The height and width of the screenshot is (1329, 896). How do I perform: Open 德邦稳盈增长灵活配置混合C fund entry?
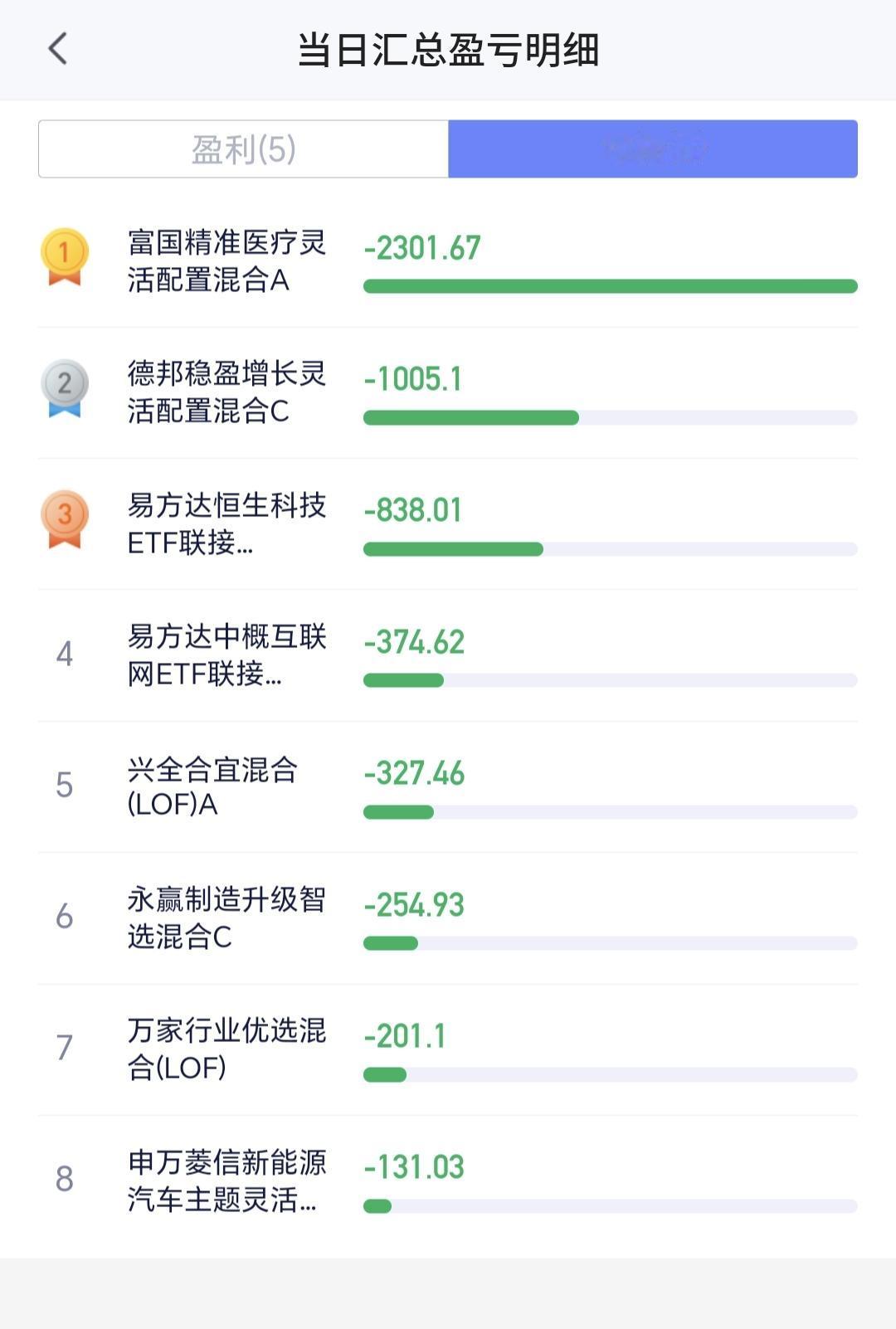pos(448,393)
